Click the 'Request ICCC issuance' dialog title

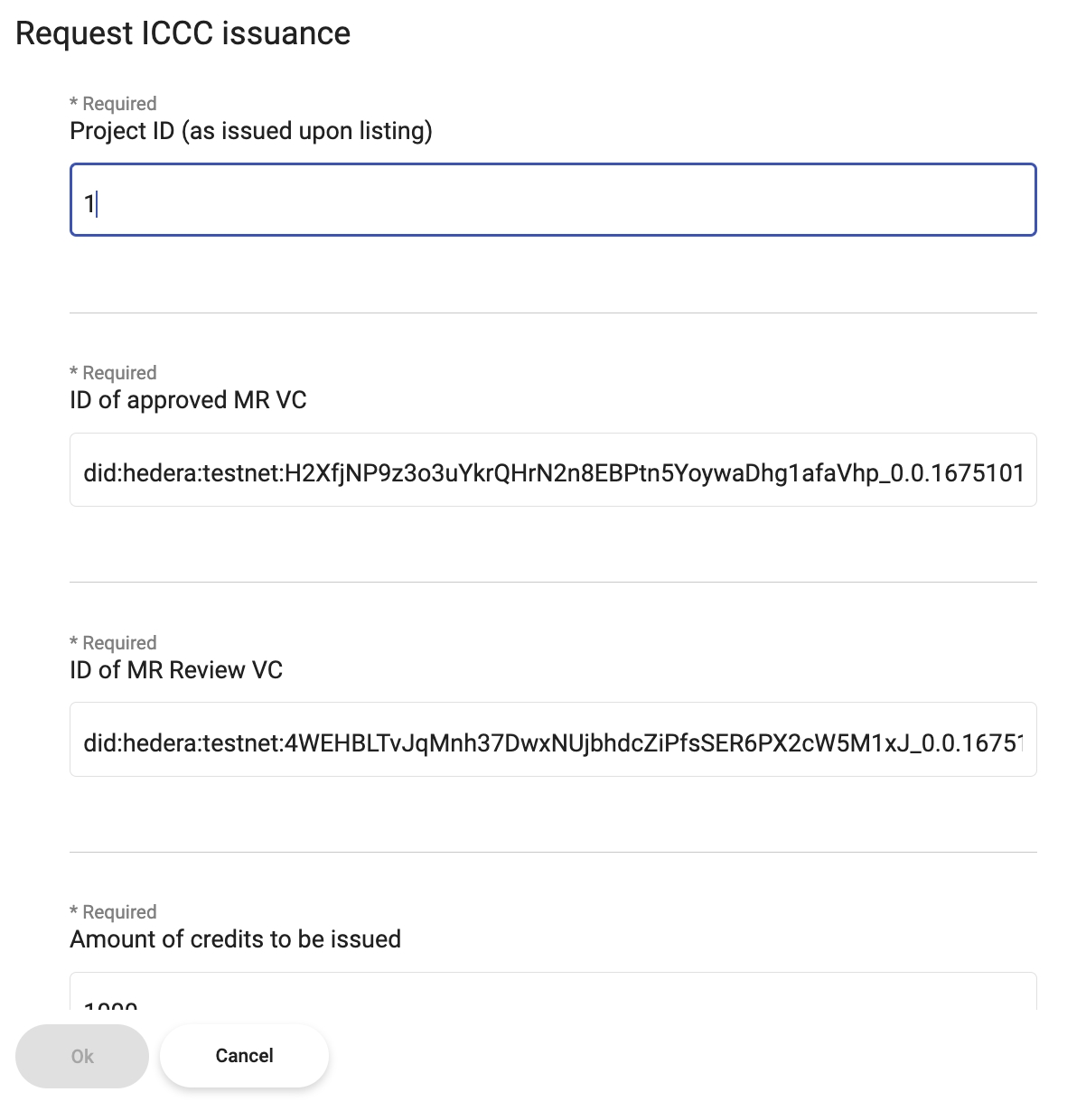tap(183, 33)
